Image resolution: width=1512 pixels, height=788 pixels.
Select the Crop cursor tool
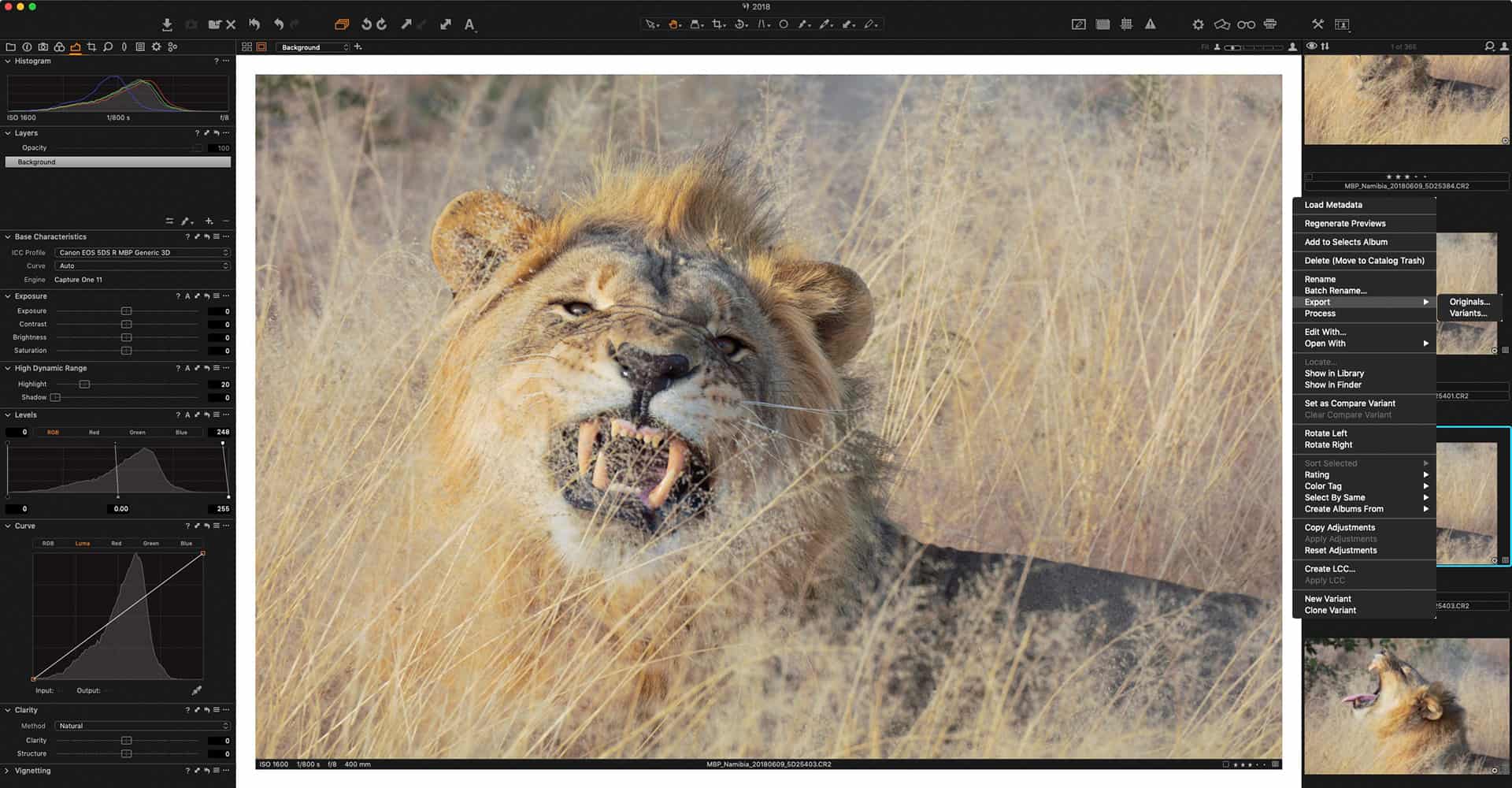pos(717,24)
